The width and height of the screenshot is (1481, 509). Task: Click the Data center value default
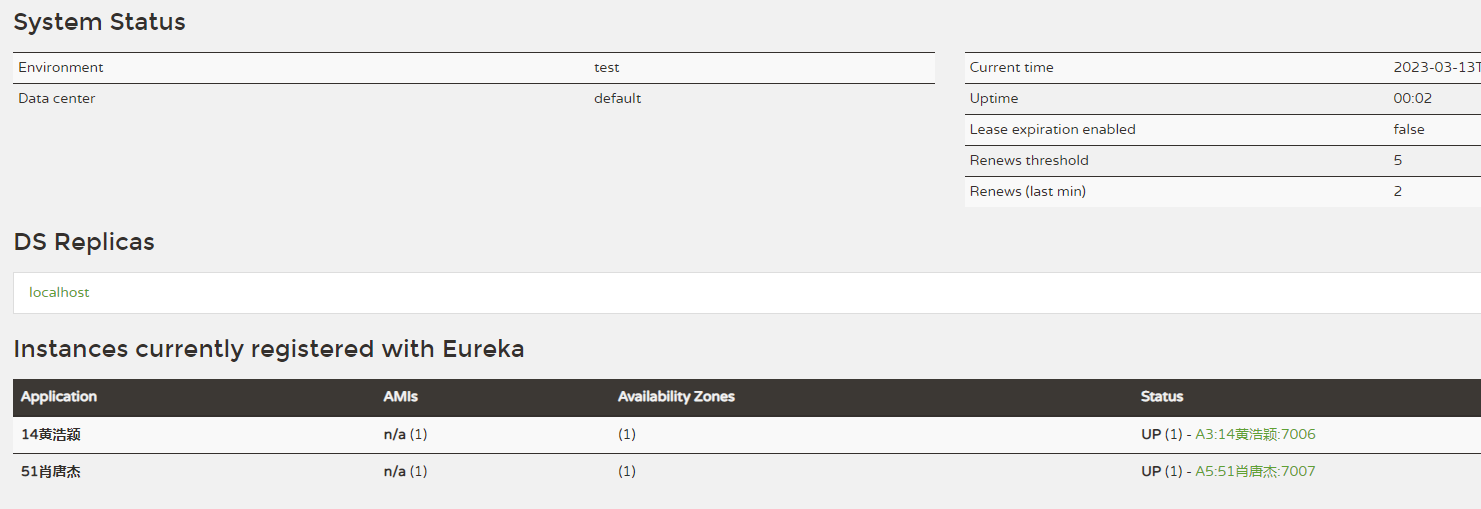tap(617, 99)
